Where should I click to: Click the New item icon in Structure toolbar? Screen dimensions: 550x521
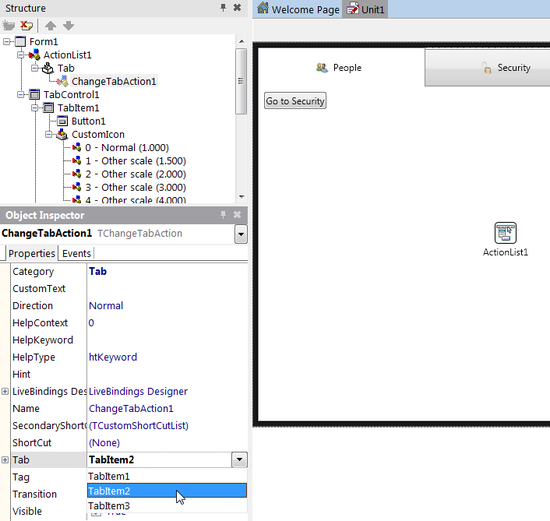click(x=9, y=26)
